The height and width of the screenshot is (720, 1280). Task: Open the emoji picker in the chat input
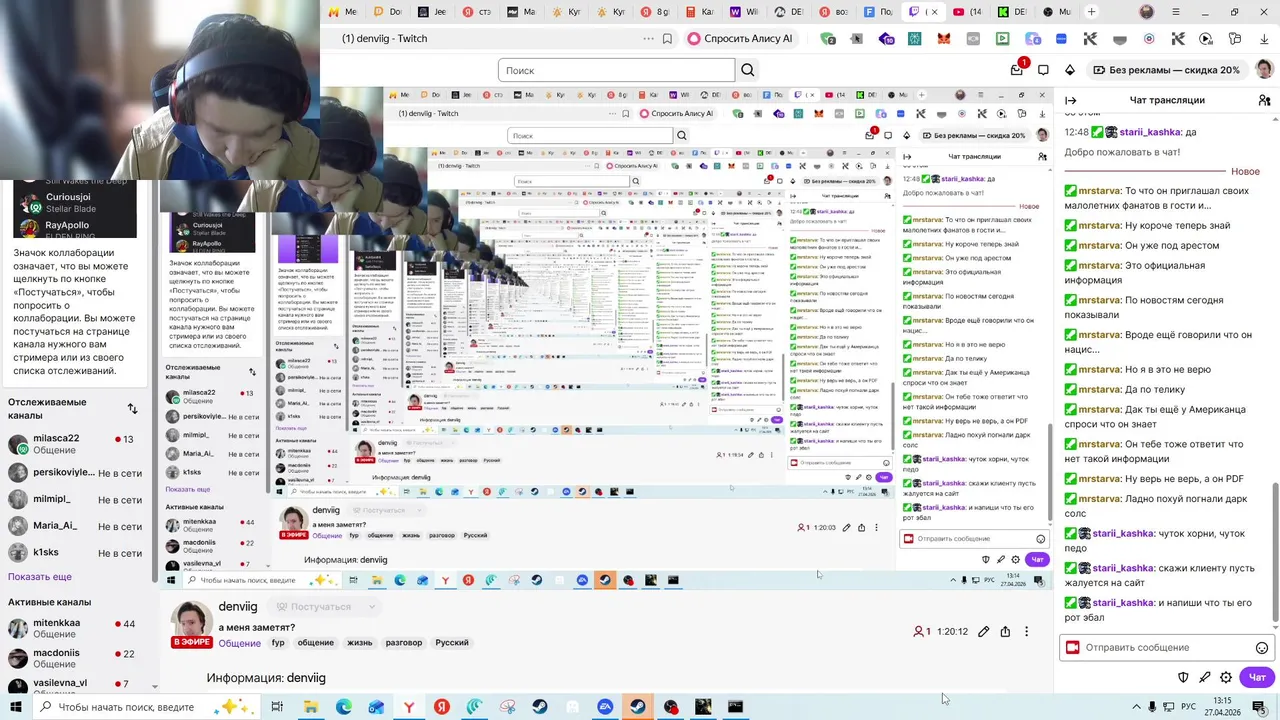1262,647
